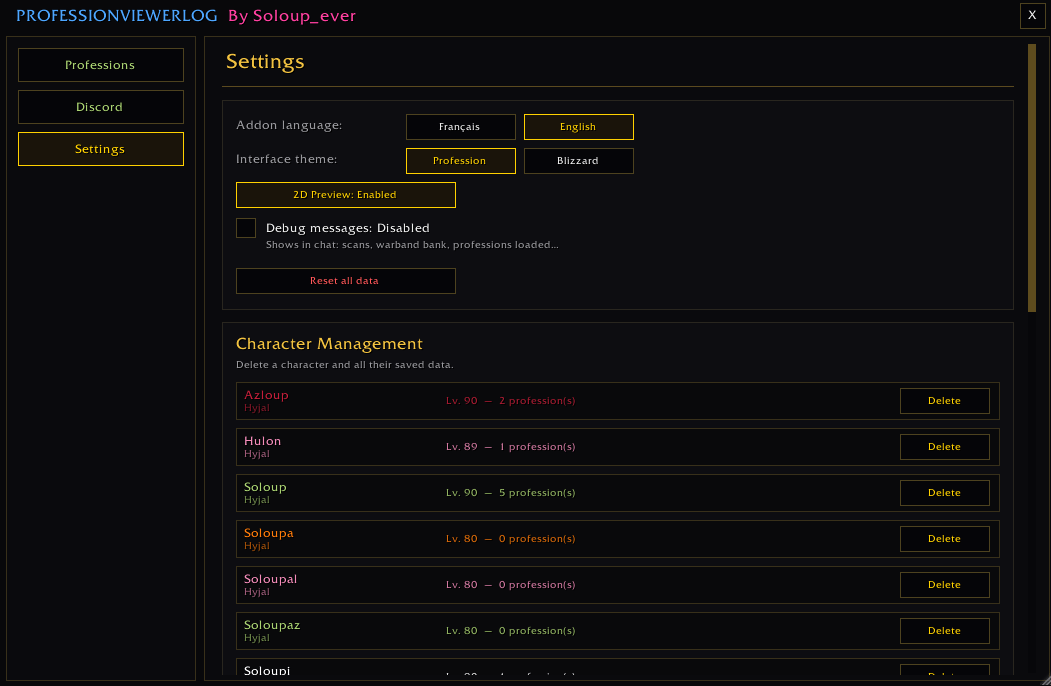Delete the Soloupal character

click(944, 585)
